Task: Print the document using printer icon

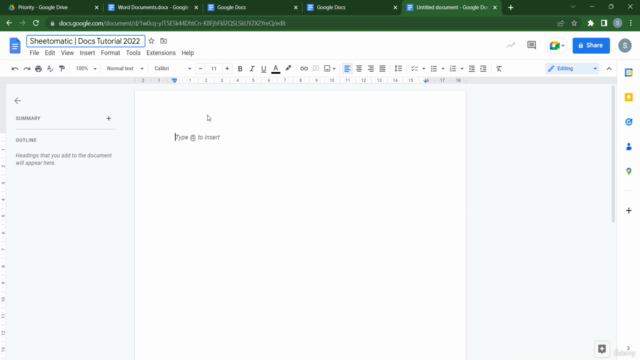Action: tap(38, 69)
